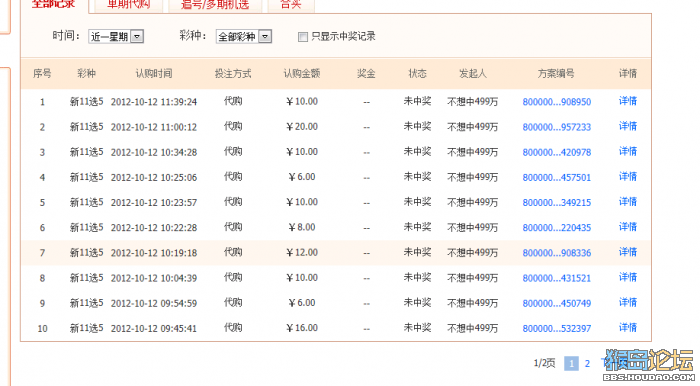This screenshot has height=386, width=700.
Task: Open the 近一星期 time dropdown
Action: point(116,37)
